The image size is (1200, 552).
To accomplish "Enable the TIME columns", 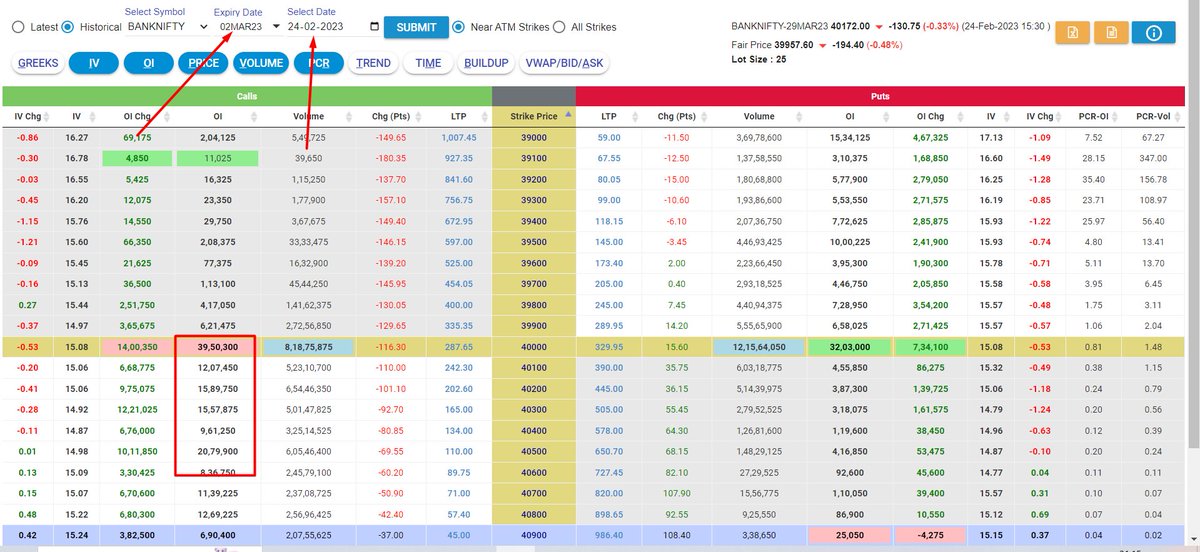I will point(428,63).
